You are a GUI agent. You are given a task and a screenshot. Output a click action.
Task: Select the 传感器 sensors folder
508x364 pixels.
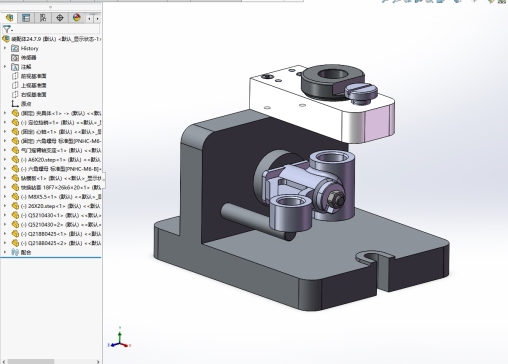coord(24,58)
